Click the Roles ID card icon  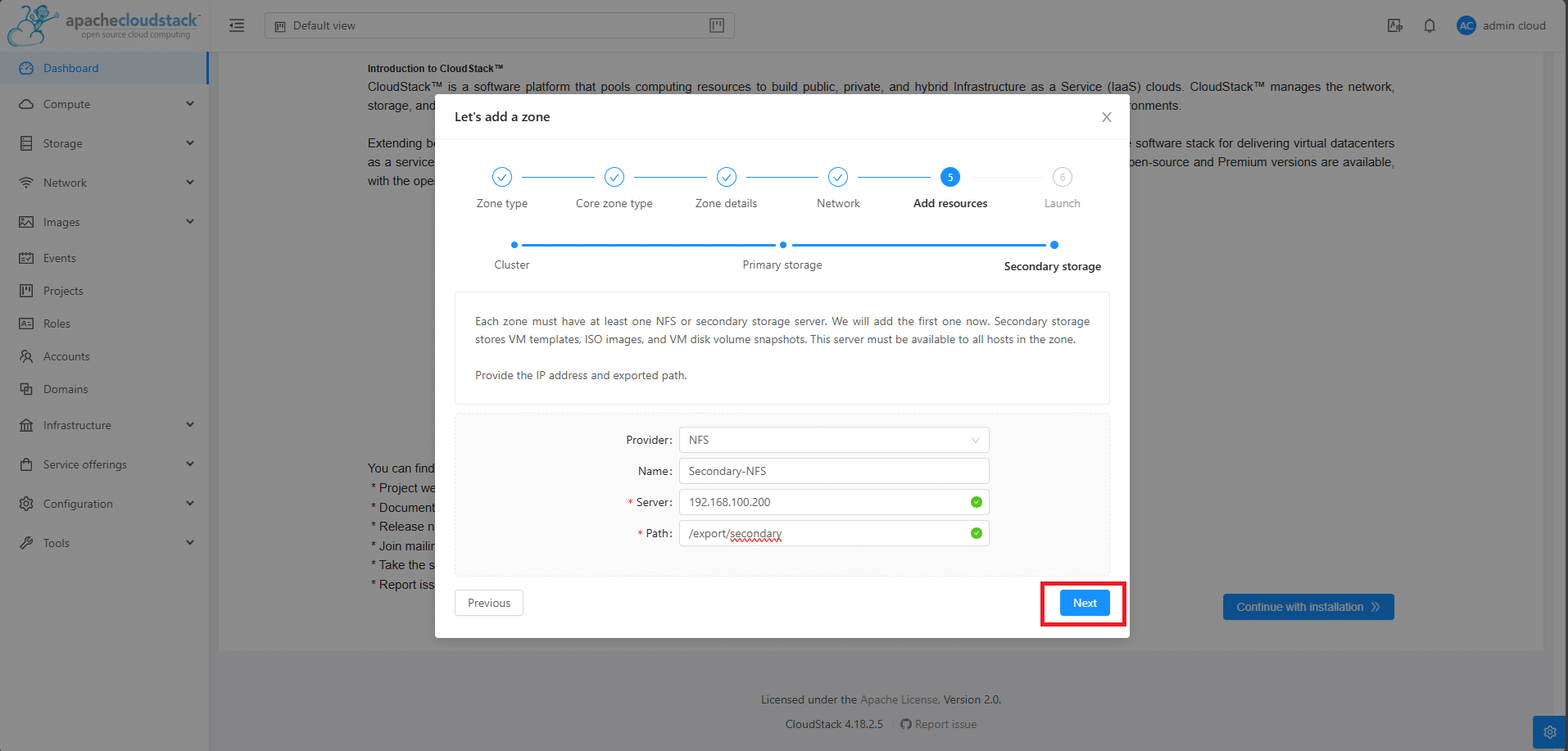coord(26,323)
